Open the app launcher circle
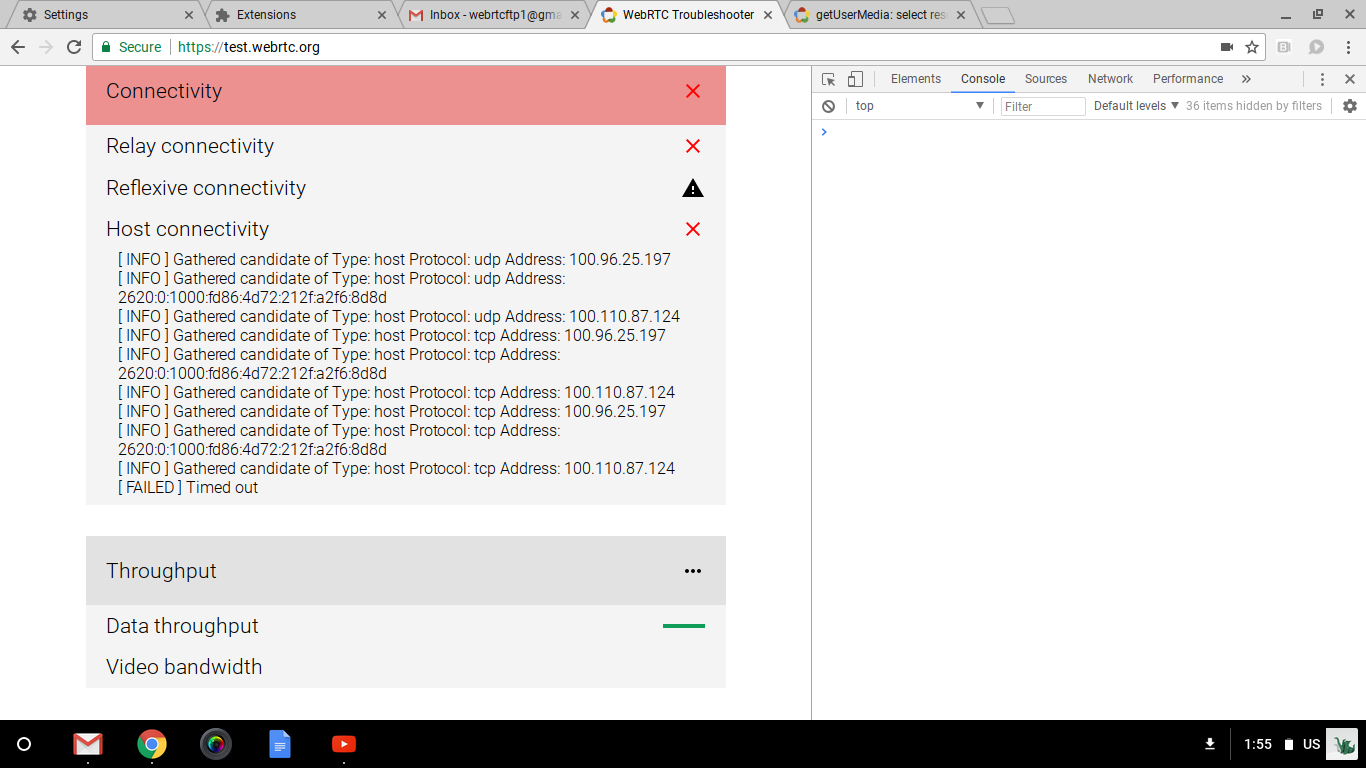The image size is (1366, 768). (24, 744)
